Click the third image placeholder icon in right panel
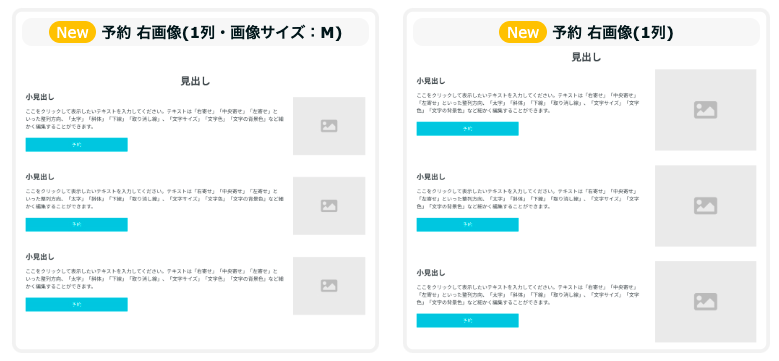The height and width of the screenshot is (361, 779). (x=705, y=301)
